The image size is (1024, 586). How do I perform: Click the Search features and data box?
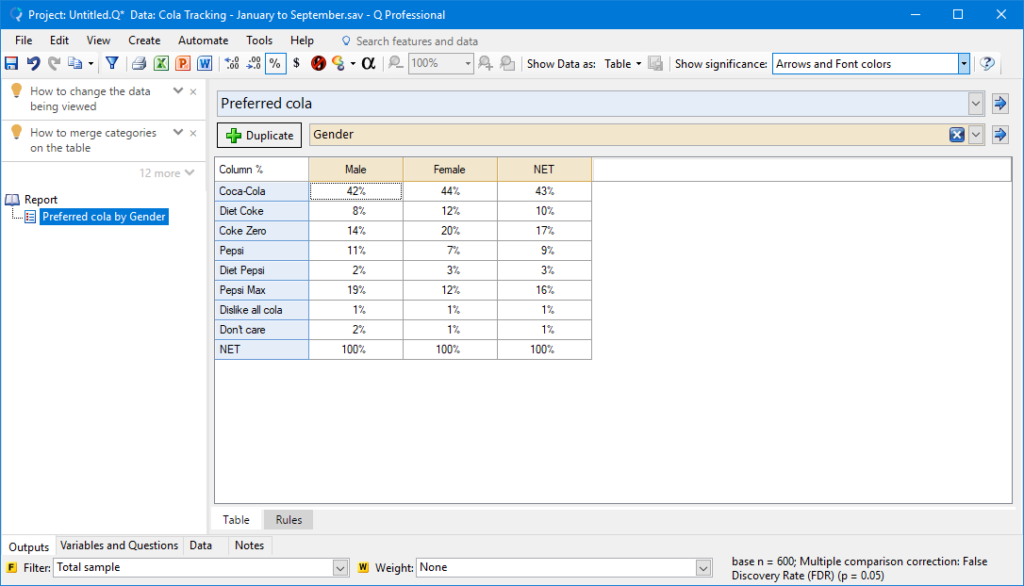[410, 41]
